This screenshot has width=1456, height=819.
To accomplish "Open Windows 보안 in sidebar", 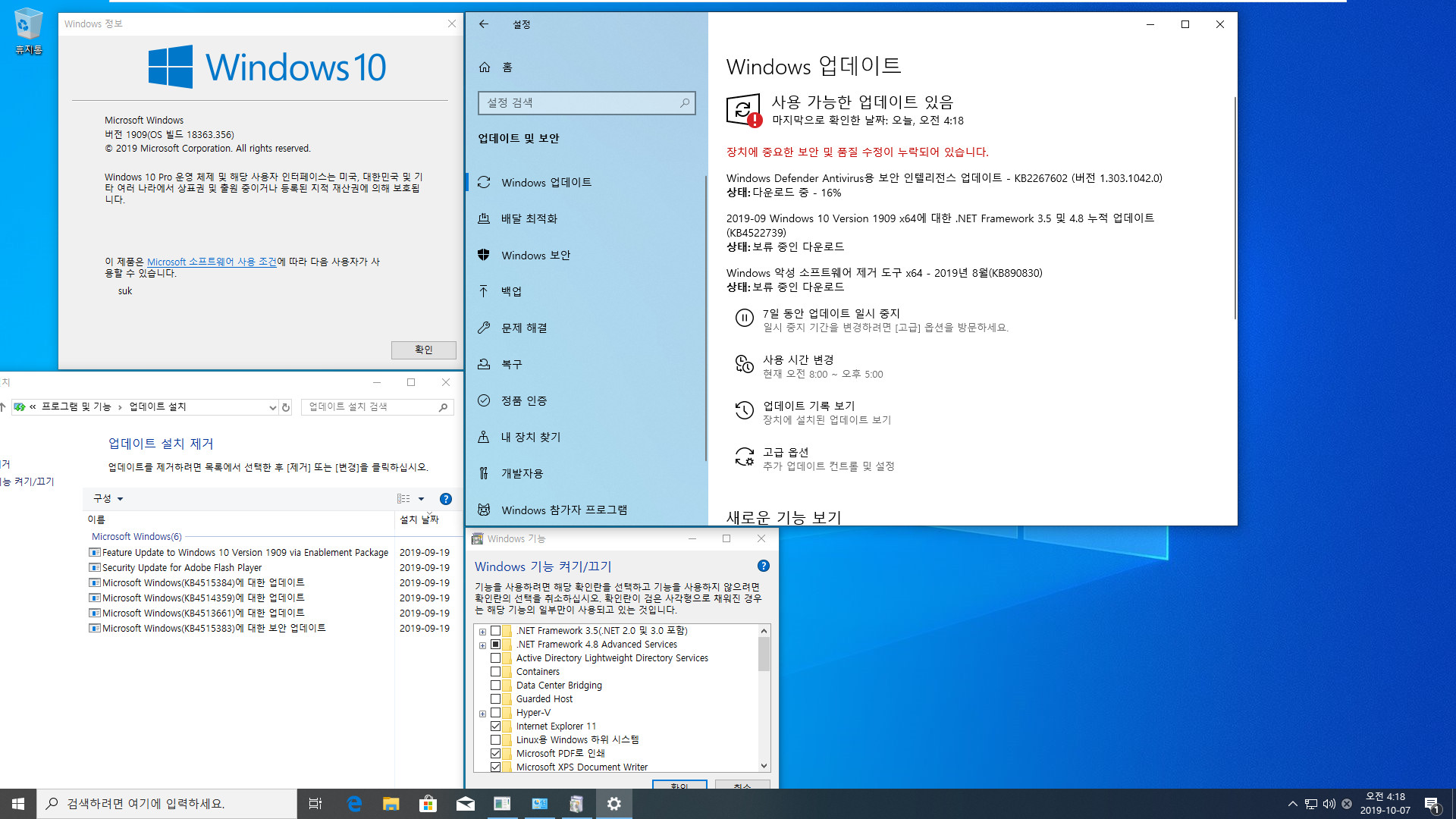I will pos(587,256).
